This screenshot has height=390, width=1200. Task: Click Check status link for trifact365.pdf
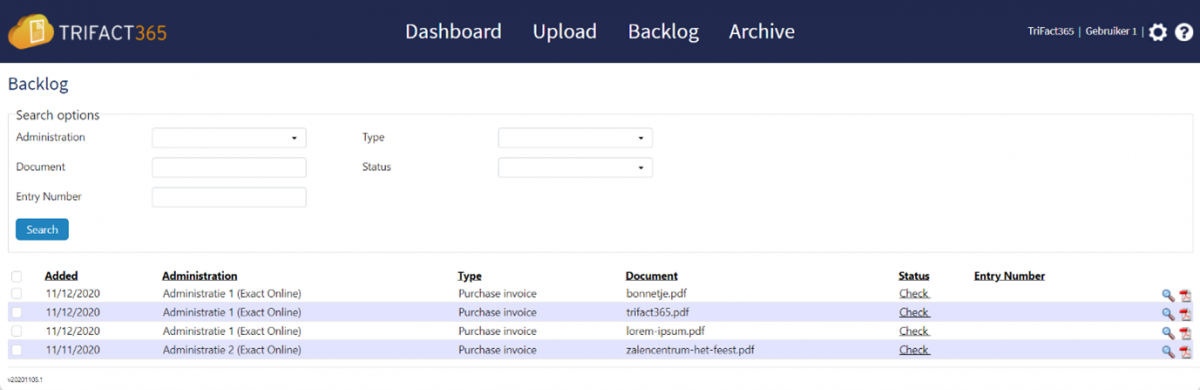click(x=914, y=313)
